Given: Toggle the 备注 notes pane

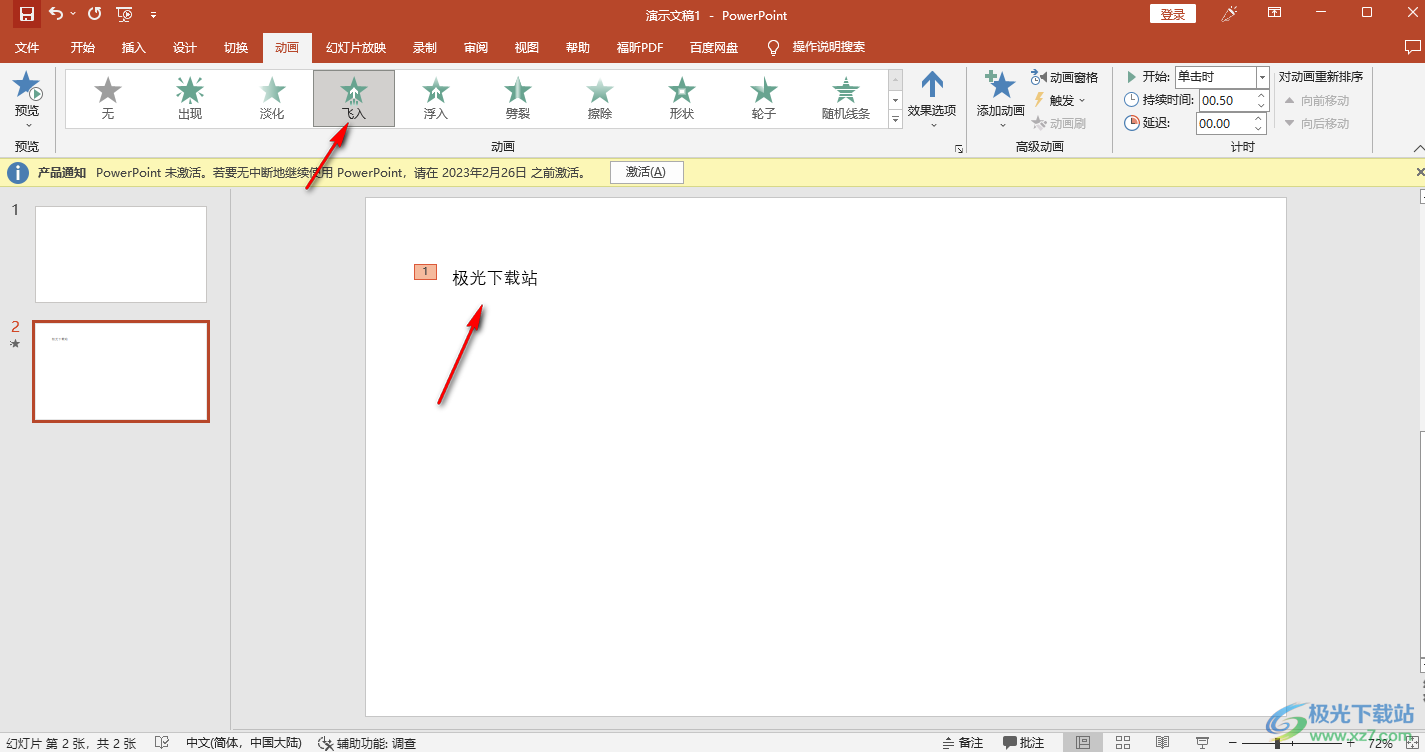Looking at the screenshot, I should pos(963,743).
